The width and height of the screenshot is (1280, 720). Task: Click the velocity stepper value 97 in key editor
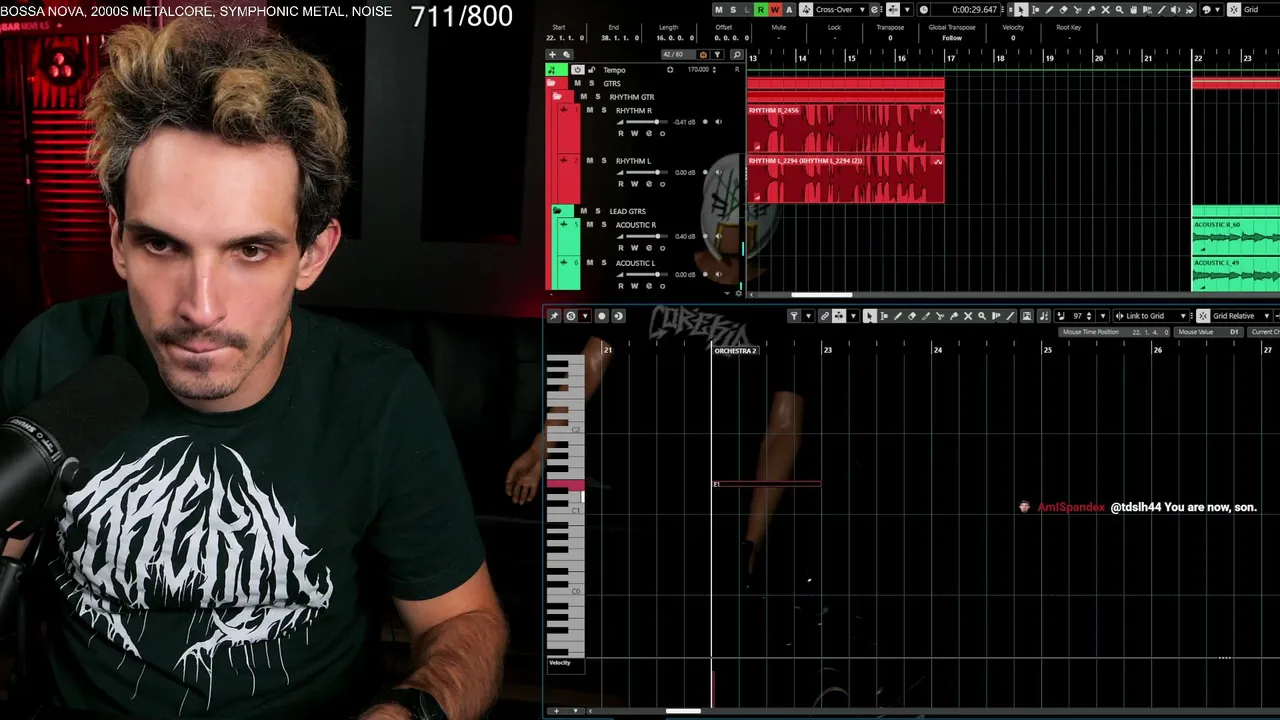pyautogui.click(x=1077, y=316)
